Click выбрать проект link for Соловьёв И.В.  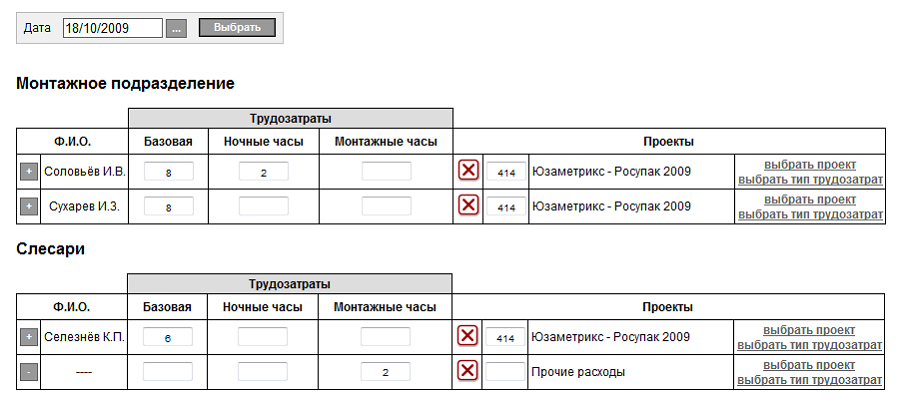(x=809, y=165)
